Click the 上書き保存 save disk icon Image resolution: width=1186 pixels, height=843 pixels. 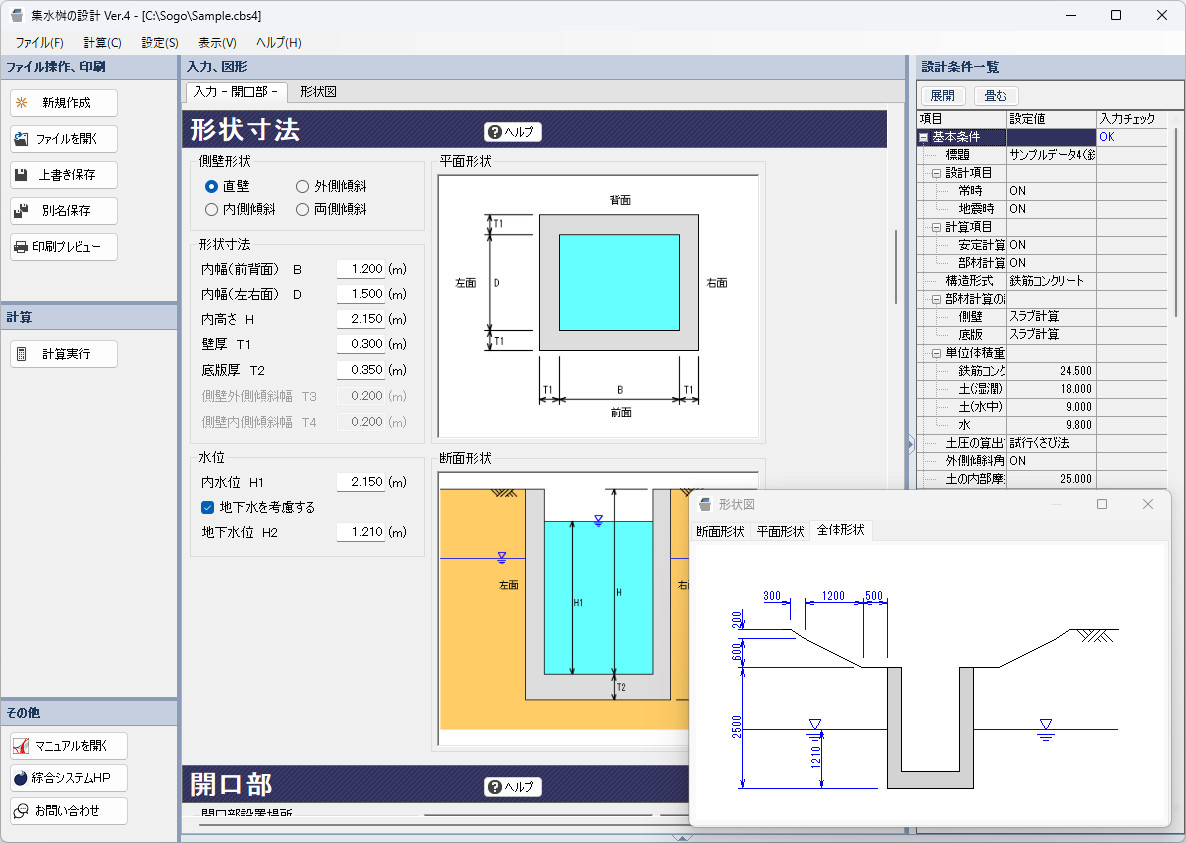(21, 175)
